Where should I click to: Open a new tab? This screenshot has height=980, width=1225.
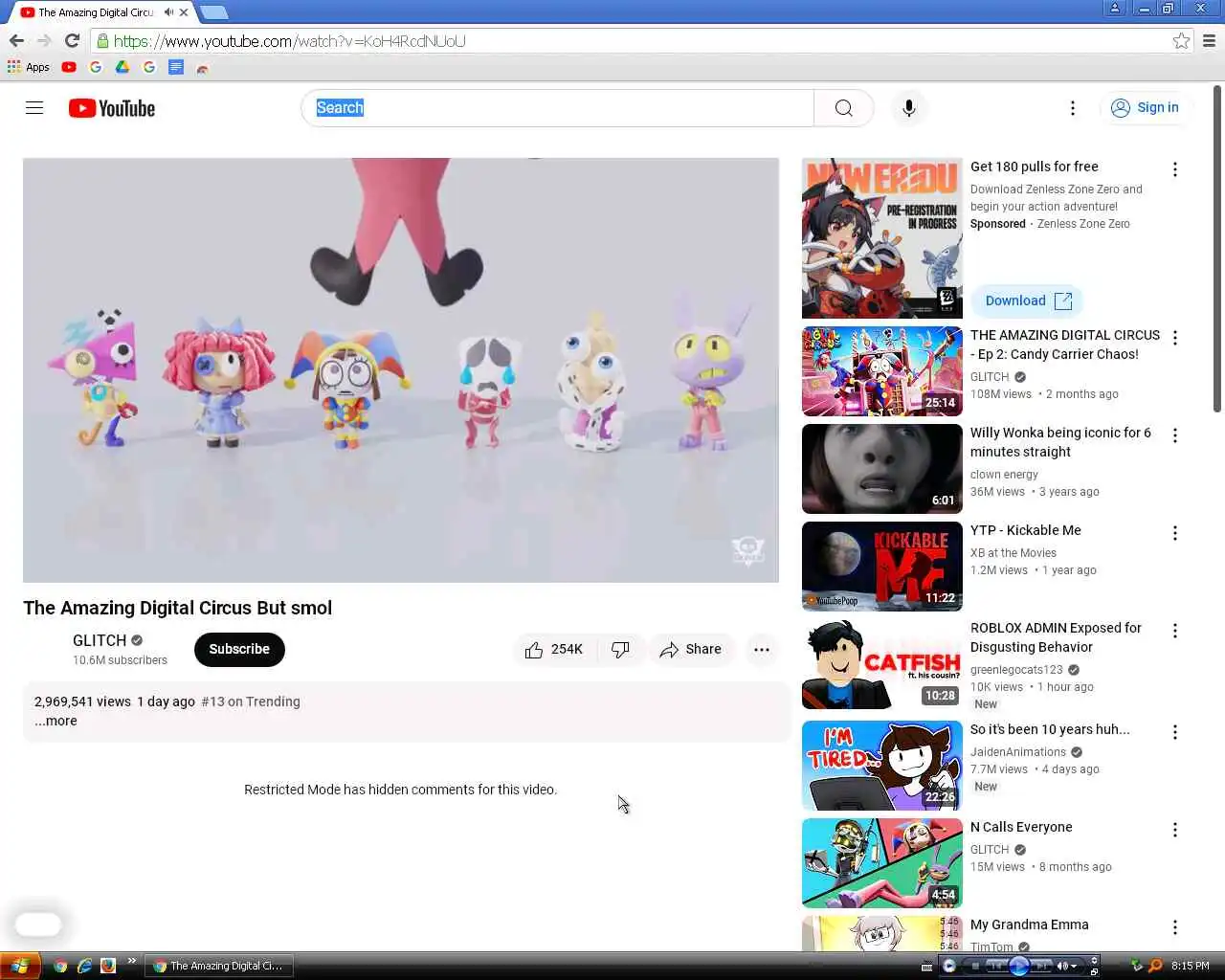click(213, 12)
